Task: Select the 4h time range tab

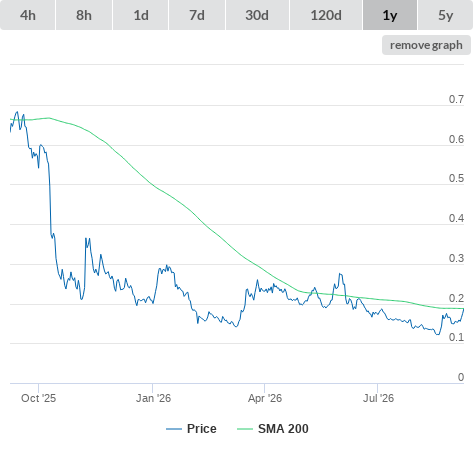Action: pyautogui.click(x=28, y=15)
